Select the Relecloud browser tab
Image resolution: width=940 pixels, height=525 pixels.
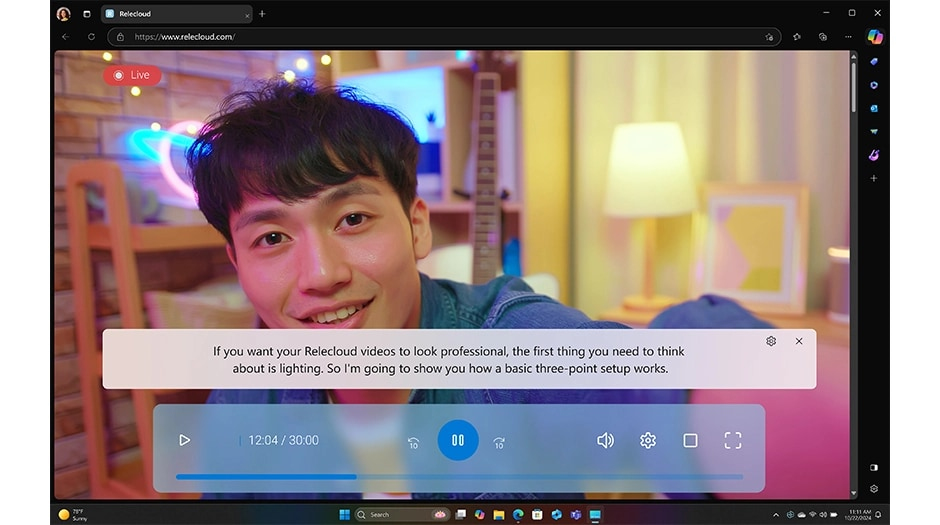176,14
